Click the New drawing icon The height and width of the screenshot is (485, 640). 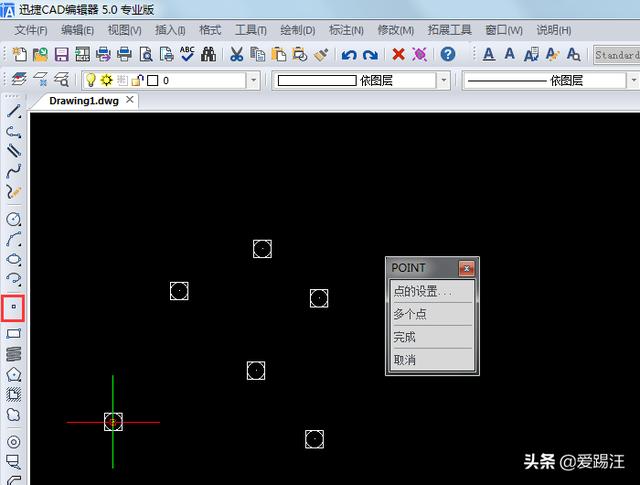(19, 54)
